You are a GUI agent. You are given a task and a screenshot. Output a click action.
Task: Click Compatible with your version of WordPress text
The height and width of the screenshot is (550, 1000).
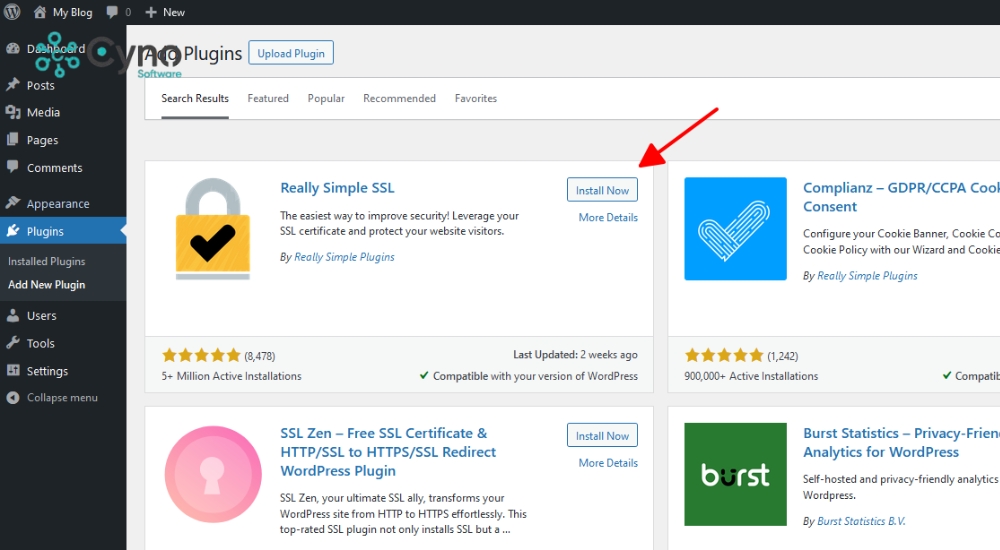coord(535,376)
